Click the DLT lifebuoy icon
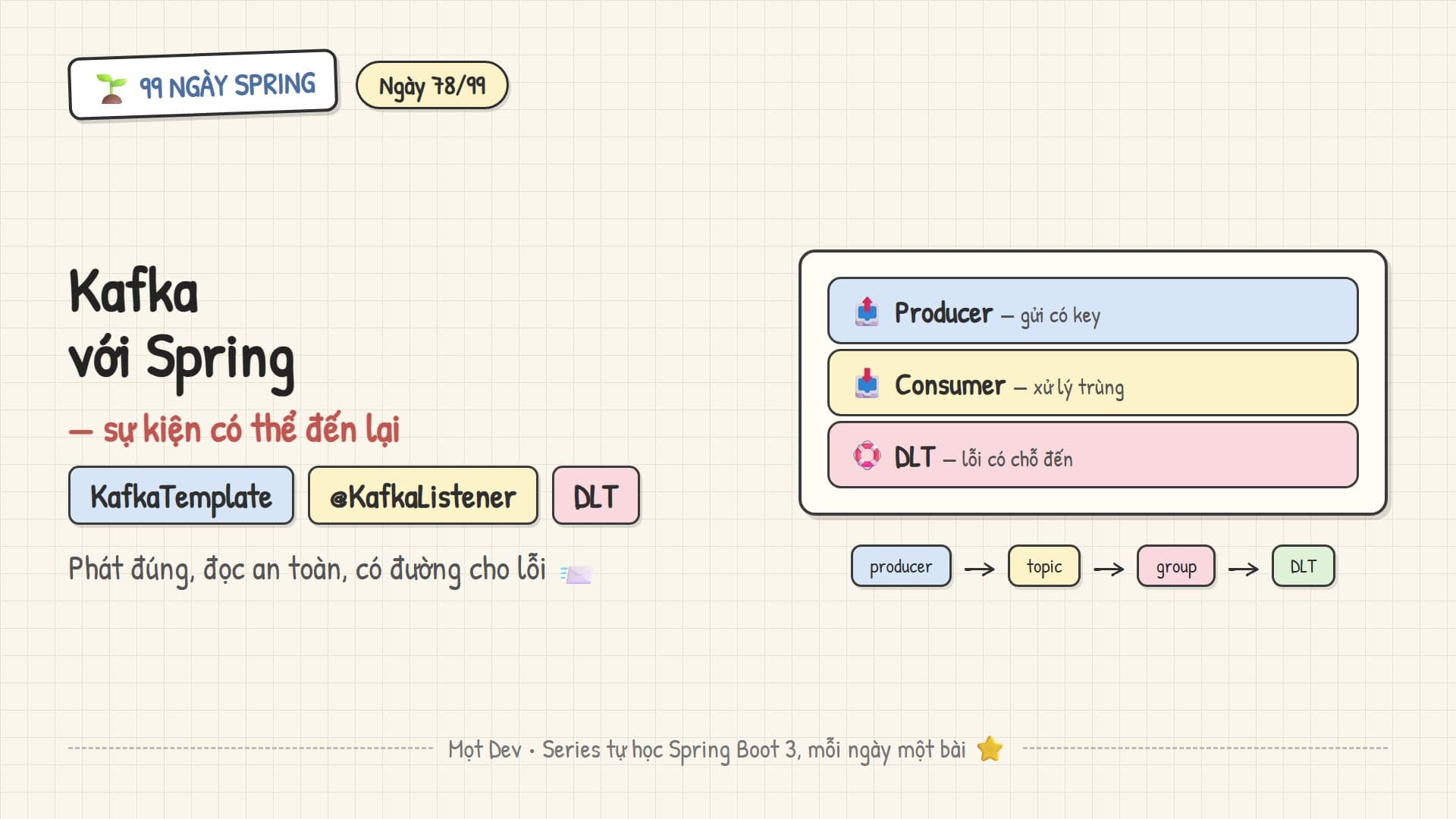The image size is (1456, 819). (x=867, y=456)
